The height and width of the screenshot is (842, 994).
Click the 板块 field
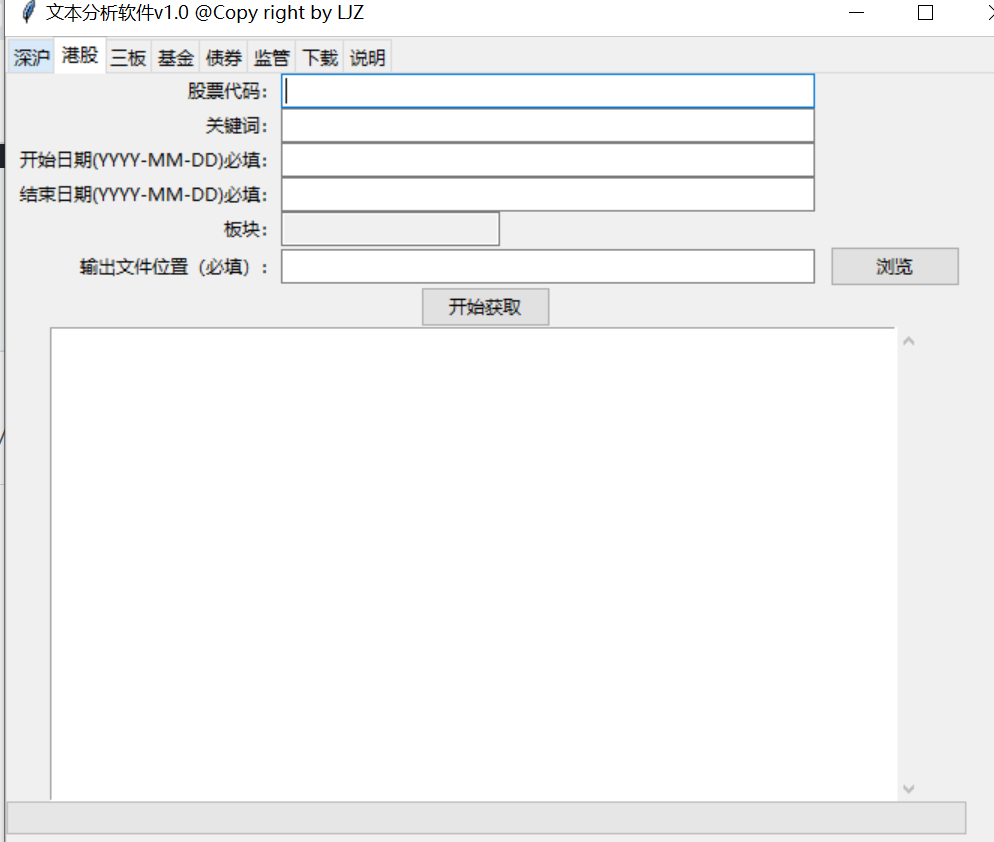(x=390, y=229)
